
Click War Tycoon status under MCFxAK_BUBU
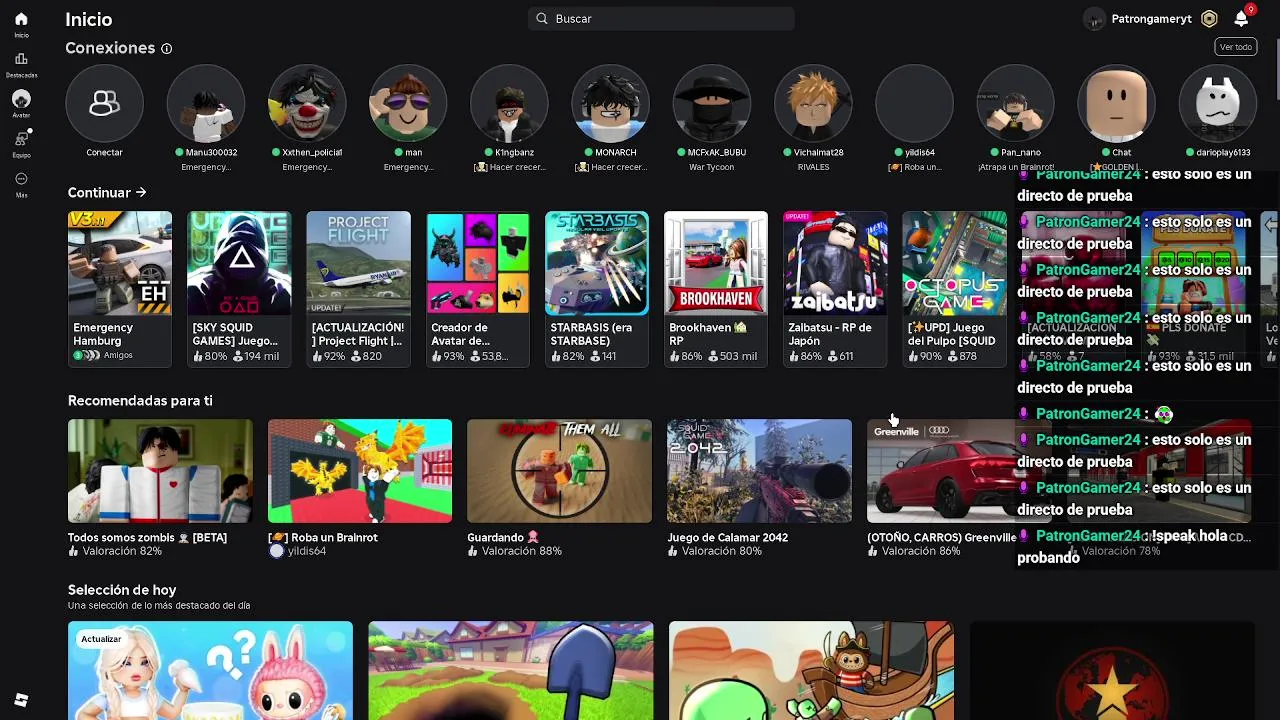click(711, 167)
